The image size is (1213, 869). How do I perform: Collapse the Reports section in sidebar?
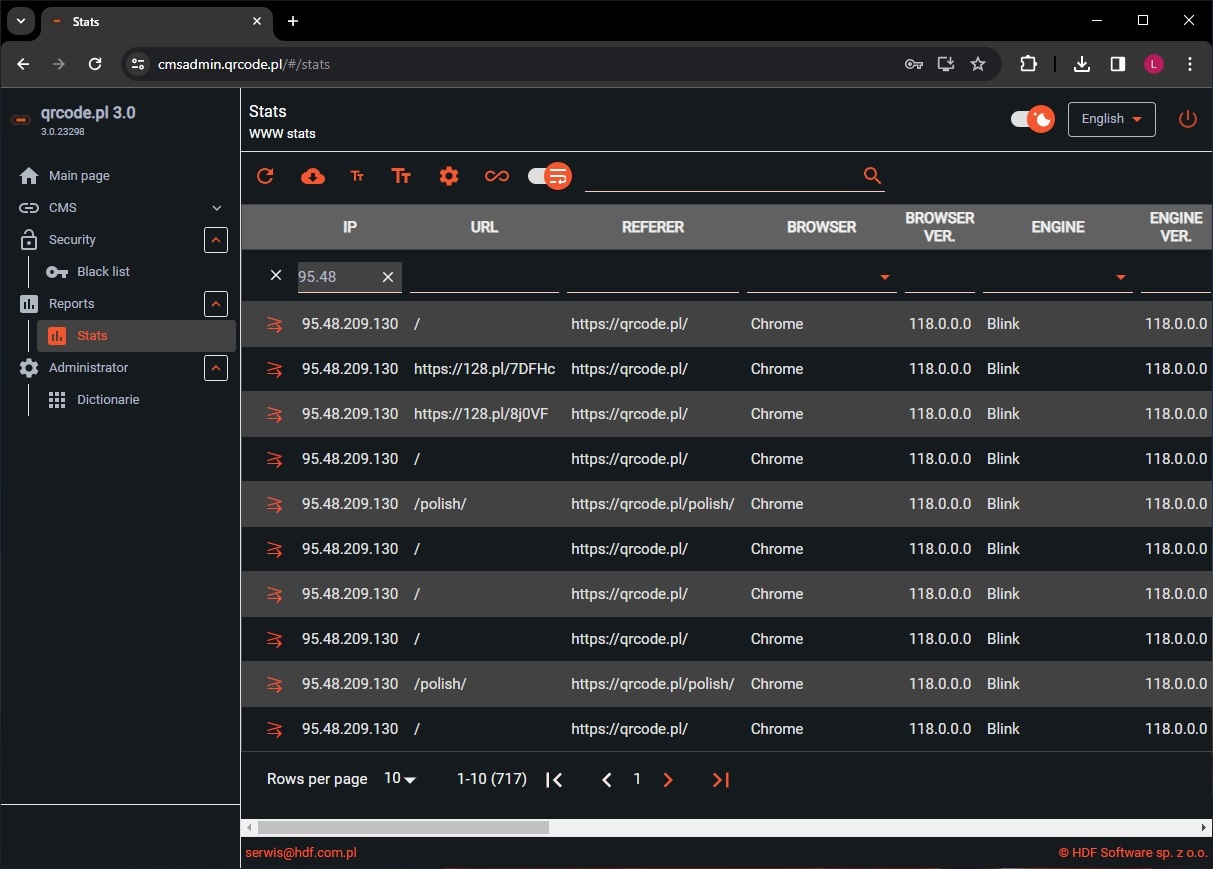[x=216, y=304]
